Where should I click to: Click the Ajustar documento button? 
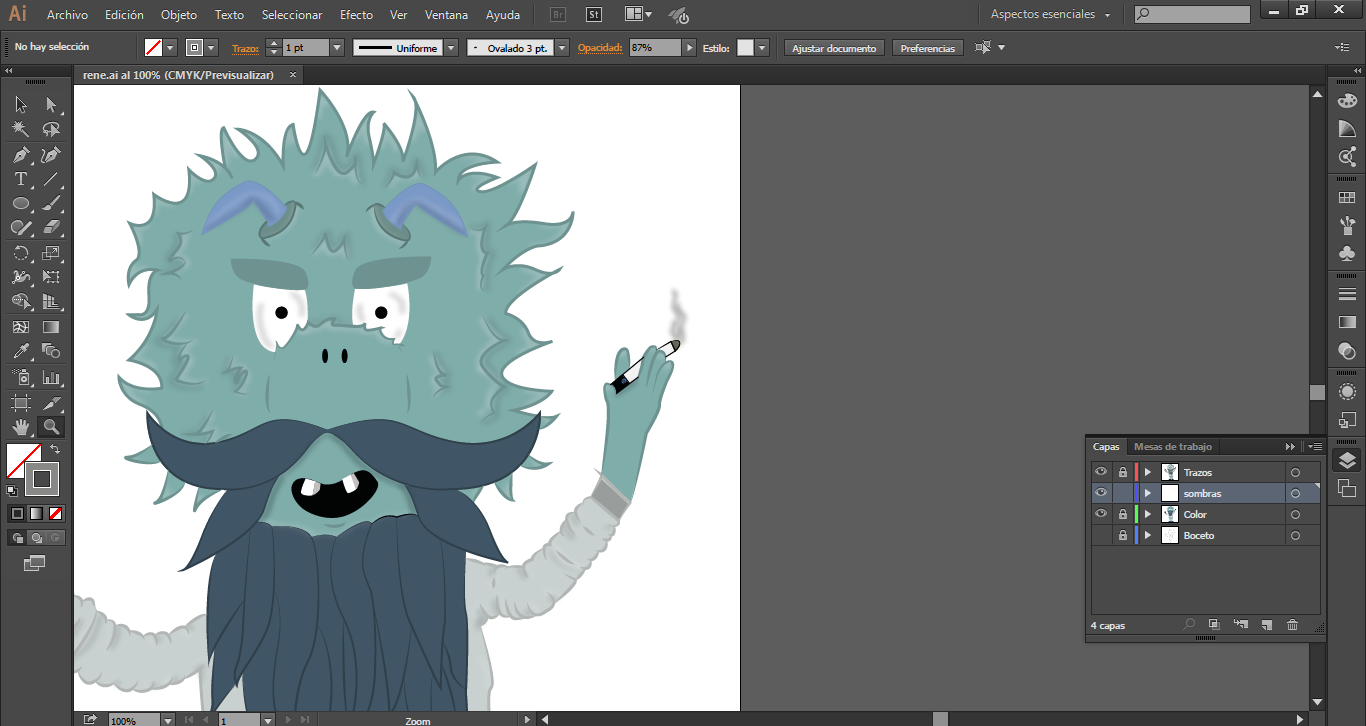point(834,48)
